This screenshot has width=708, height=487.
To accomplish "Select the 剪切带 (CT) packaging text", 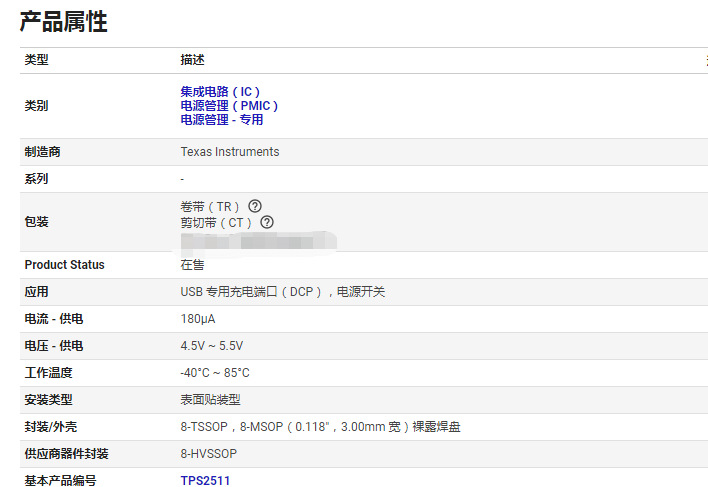I will pyautogui.click(x=216, y=223).
